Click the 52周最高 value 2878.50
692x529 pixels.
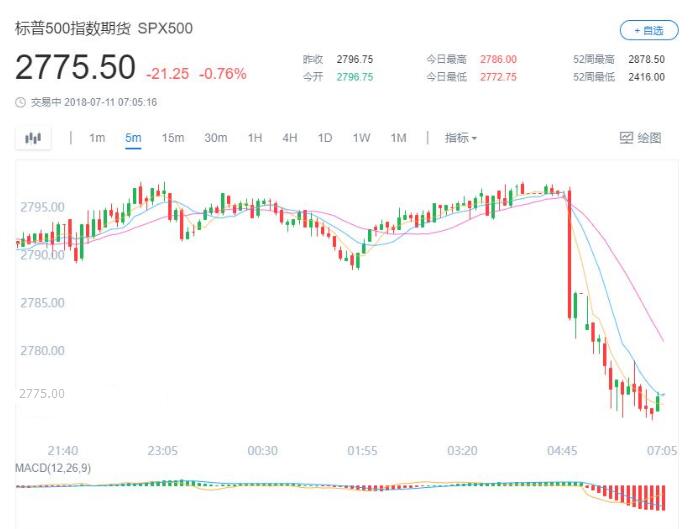(x=646, y=60)
